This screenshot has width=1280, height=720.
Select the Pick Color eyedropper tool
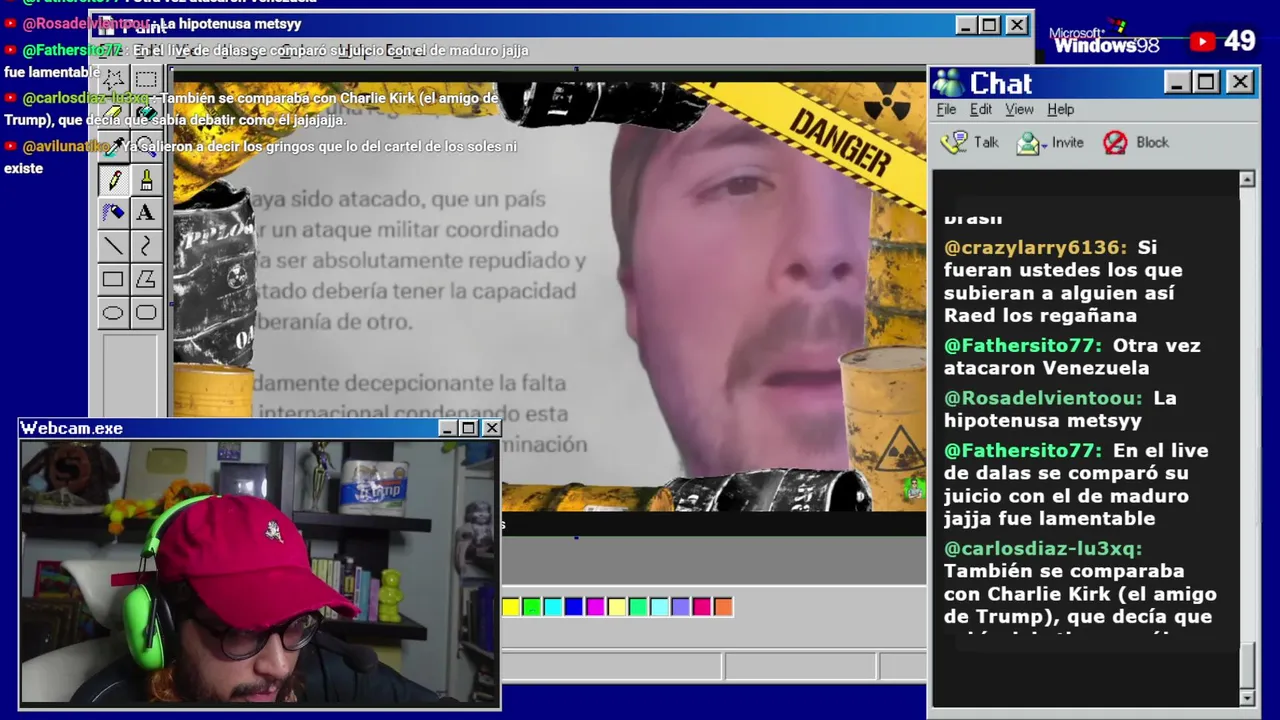pos(113,146)
